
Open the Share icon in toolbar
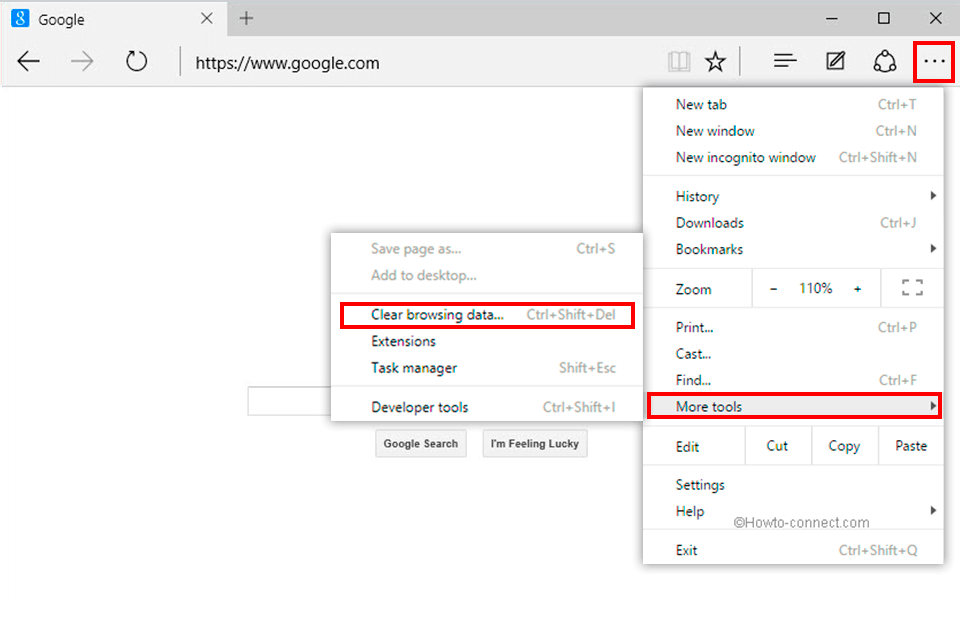(885, 61)
